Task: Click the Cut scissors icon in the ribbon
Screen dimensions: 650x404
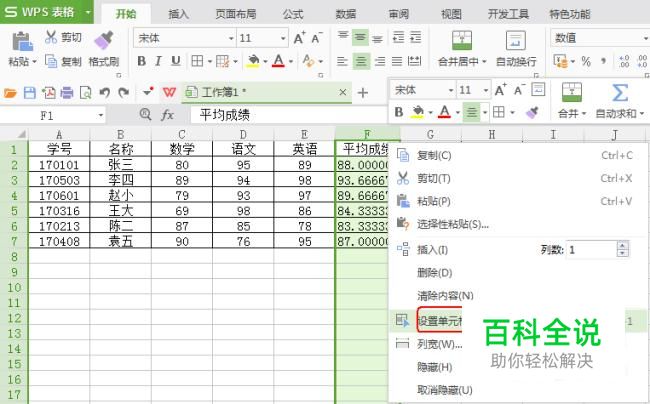Action: 51,37
